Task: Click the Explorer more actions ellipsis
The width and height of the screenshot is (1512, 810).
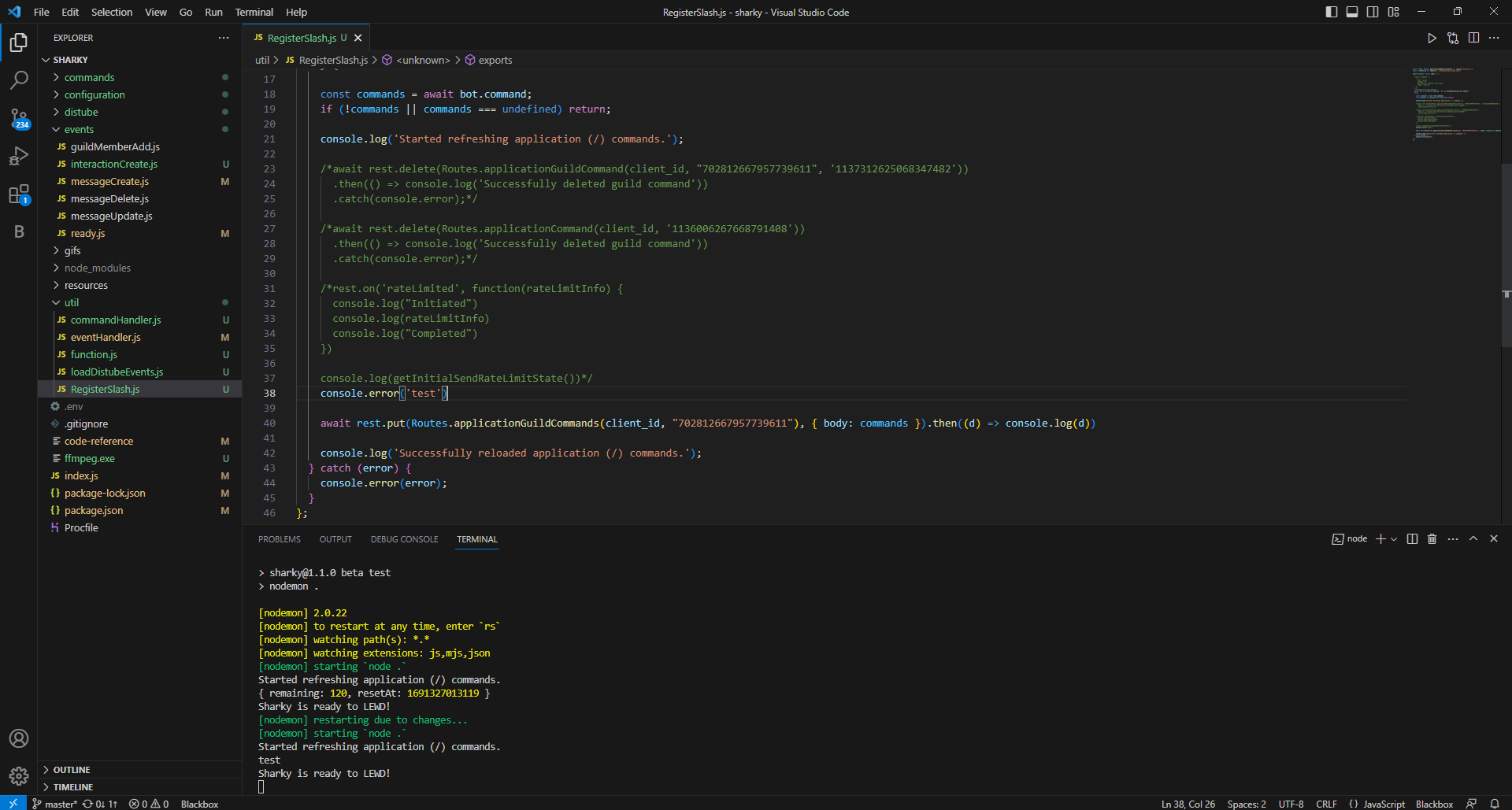Action: pos(224,38)
